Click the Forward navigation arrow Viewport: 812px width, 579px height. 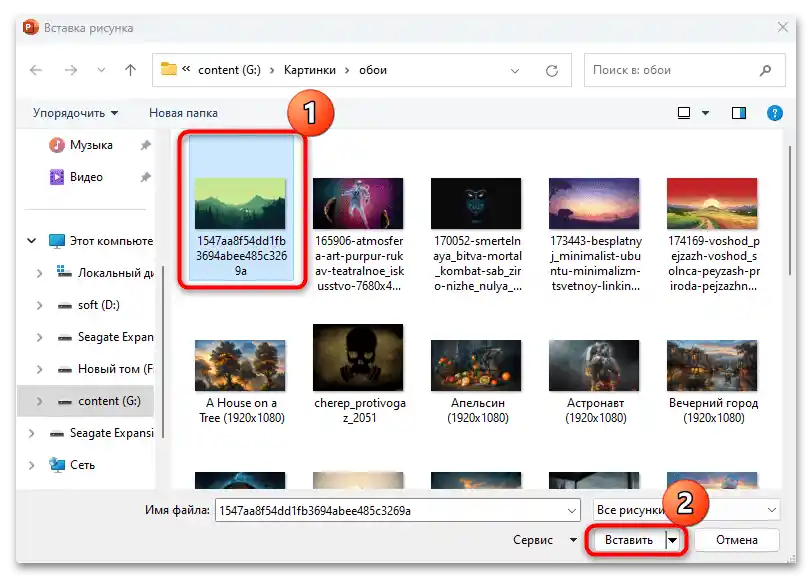click(68, 70)
